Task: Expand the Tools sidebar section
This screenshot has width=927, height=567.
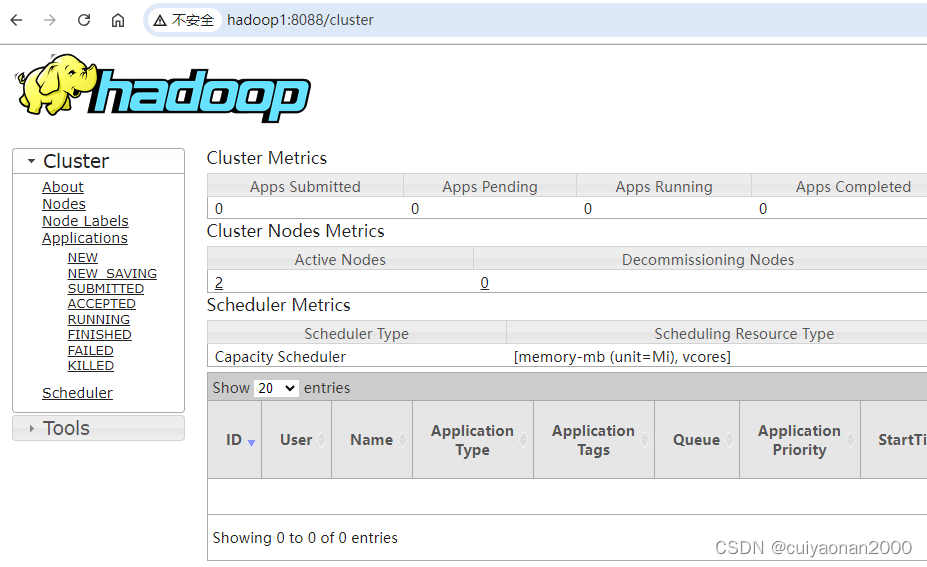Action: tap(98, 428)
